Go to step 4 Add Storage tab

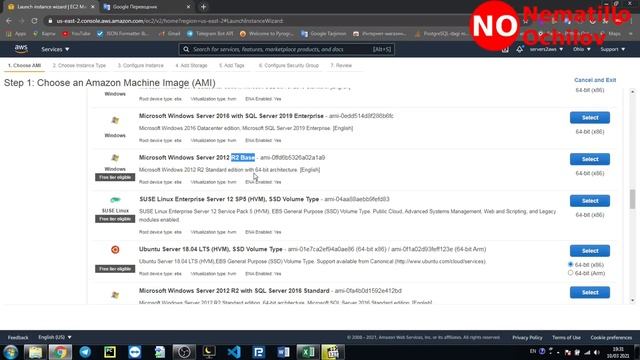click(x=191, y=65)
